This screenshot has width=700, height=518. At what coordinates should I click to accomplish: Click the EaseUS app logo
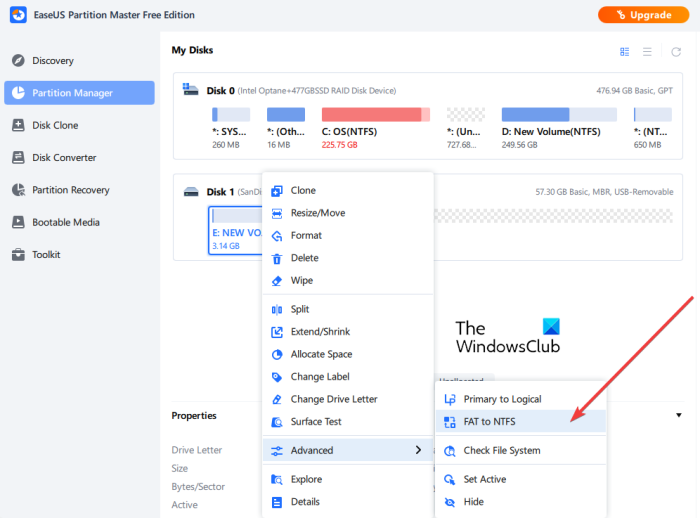(x=18, y=15)
